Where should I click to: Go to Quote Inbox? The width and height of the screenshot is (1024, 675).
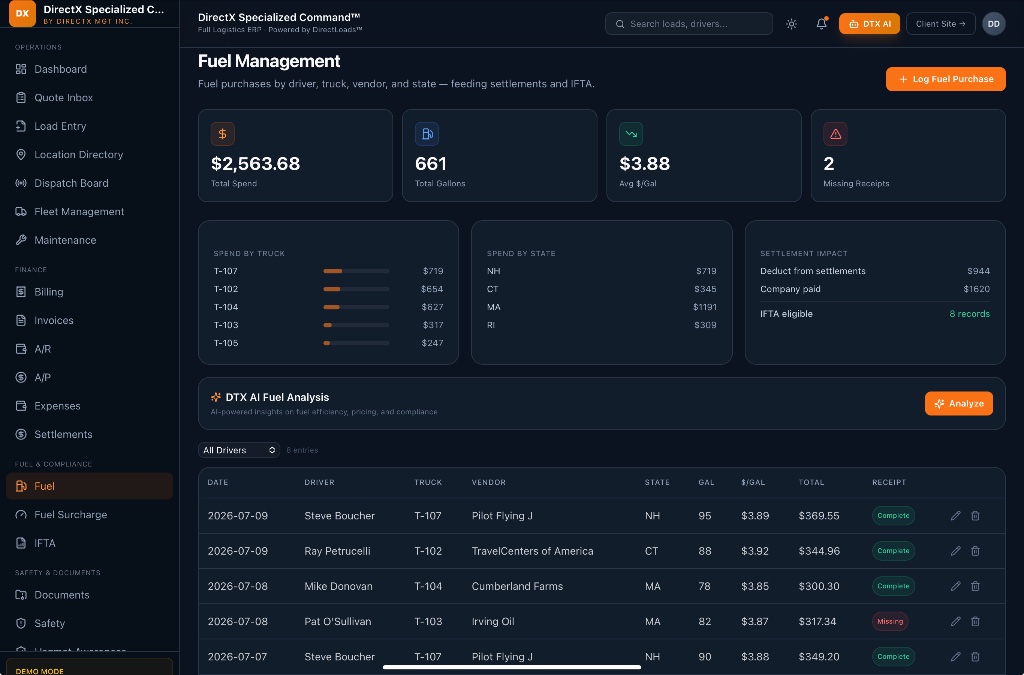tap(89, 98)
